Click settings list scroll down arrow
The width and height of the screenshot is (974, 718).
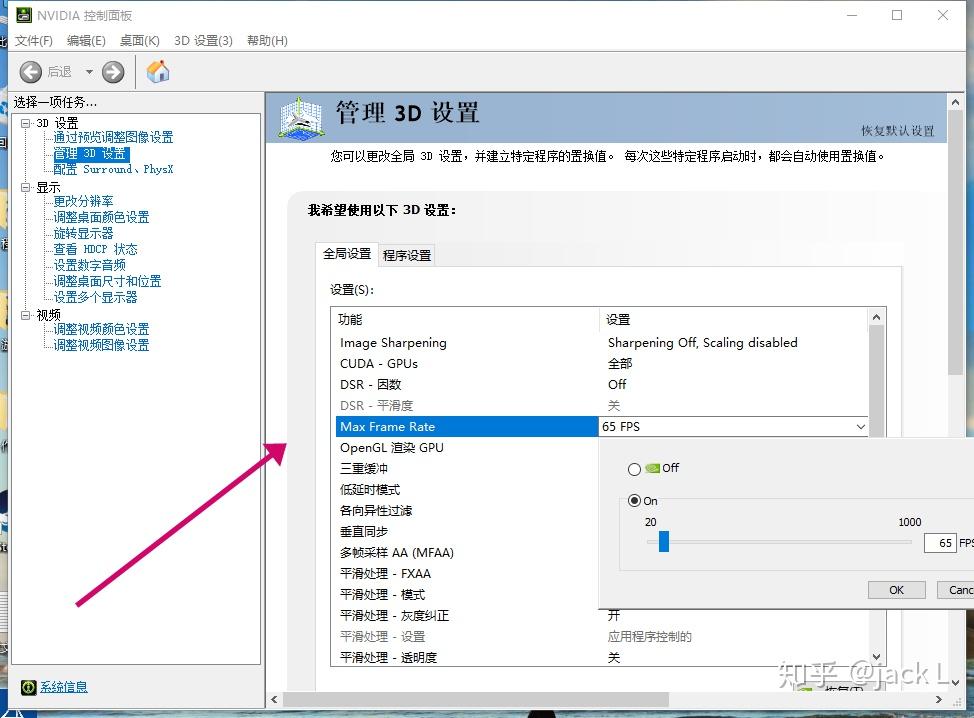click(876, 657)
